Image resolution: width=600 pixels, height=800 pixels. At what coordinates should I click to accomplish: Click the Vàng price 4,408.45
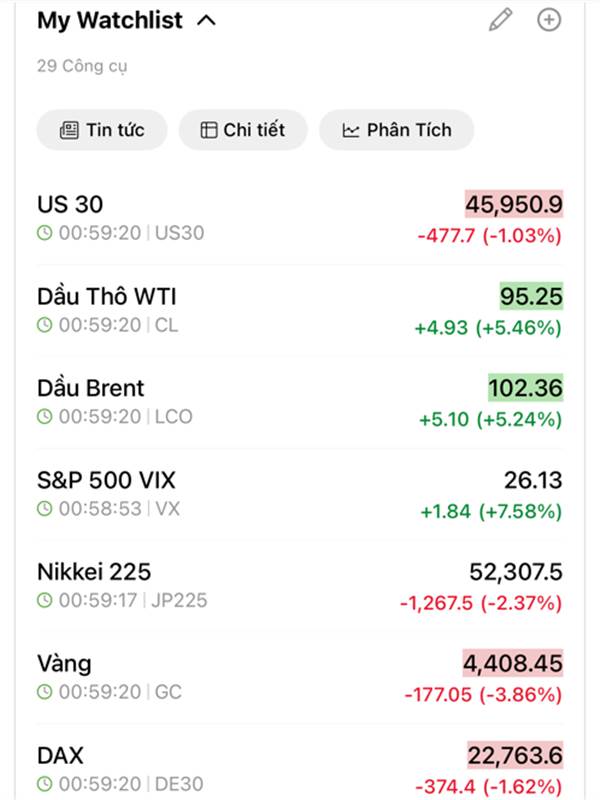pos(513,663)
